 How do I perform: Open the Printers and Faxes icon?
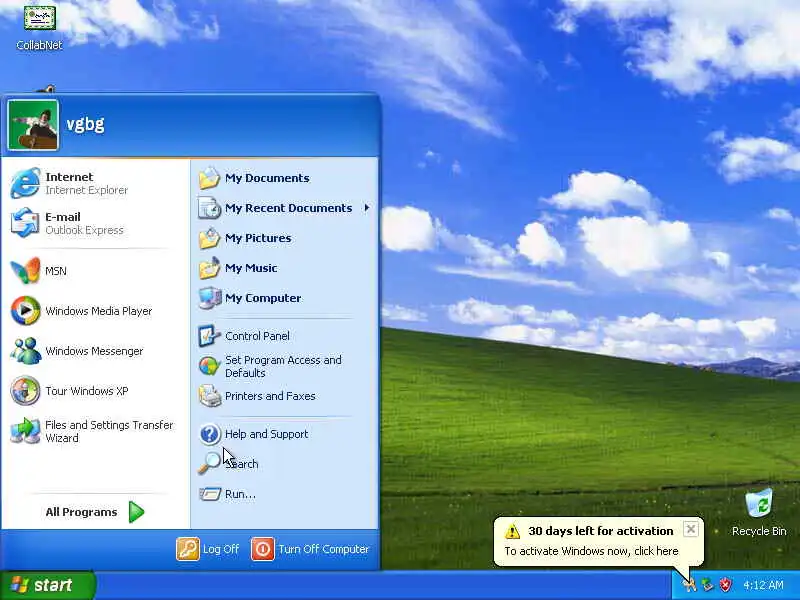(209, 396)
